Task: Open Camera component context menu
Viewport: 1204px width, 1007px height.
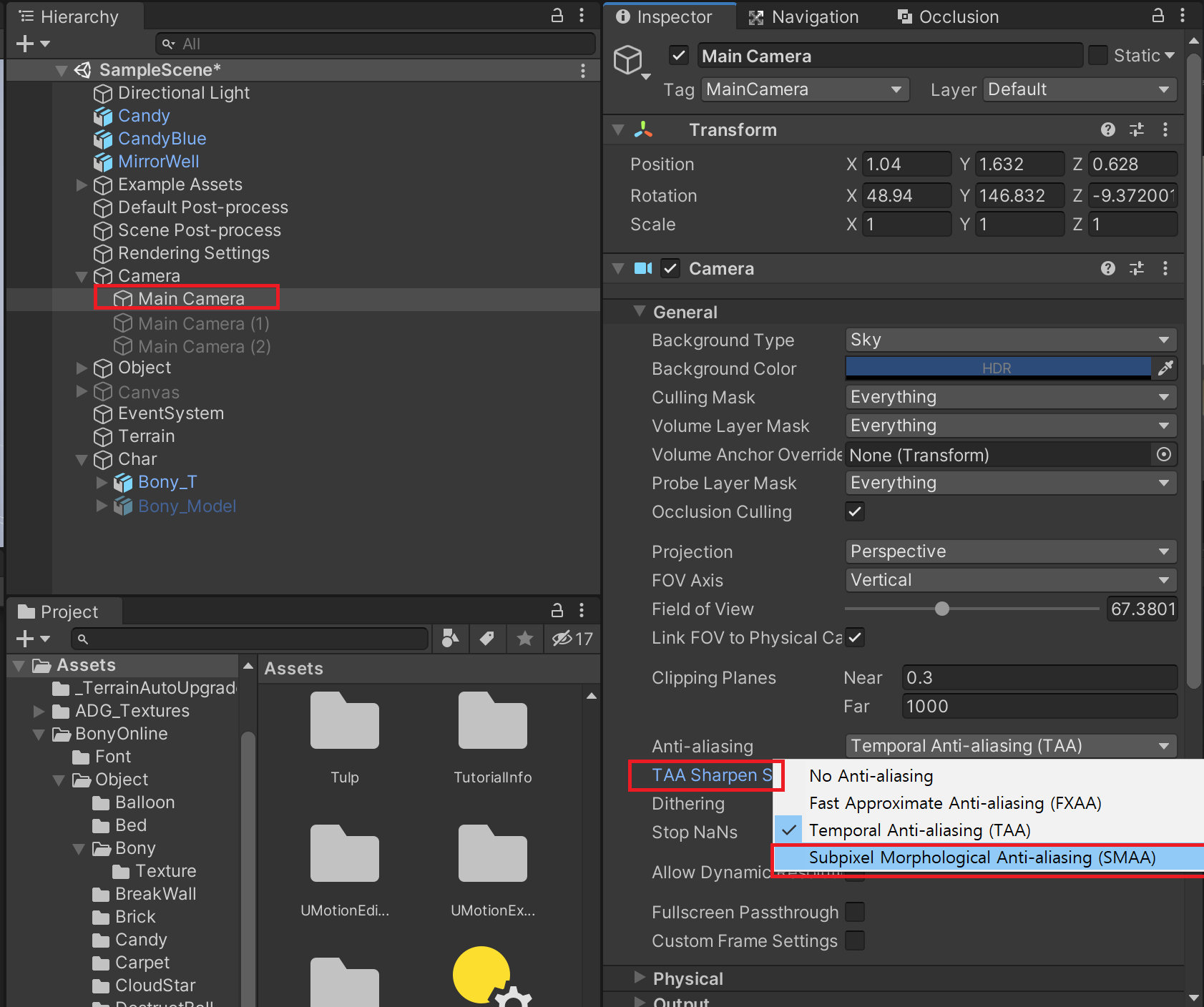Action: click(x=1165, y=268)
